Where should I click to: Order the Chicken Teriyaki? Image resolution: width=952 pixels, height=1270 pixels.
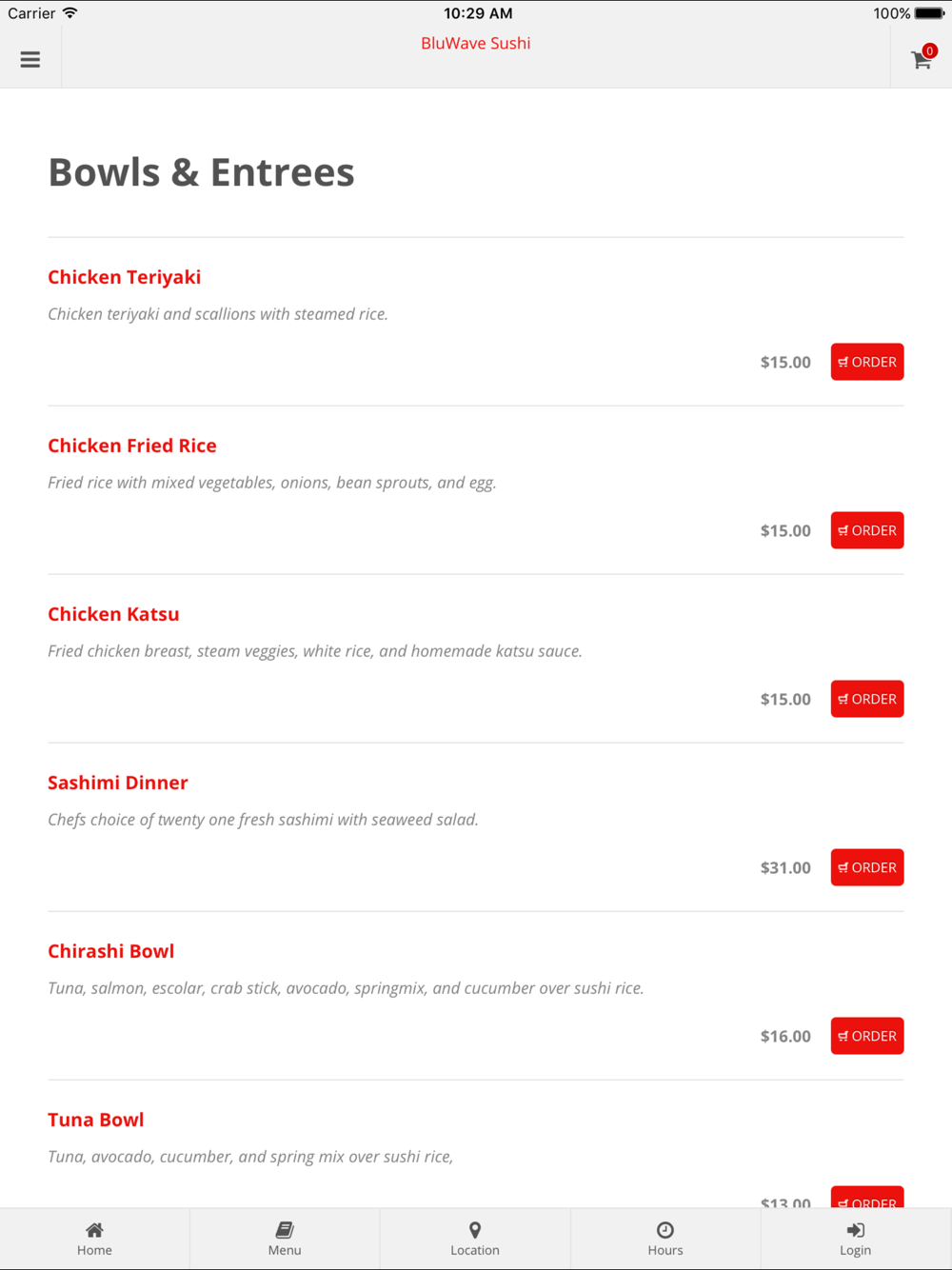(x=867, y=362)
